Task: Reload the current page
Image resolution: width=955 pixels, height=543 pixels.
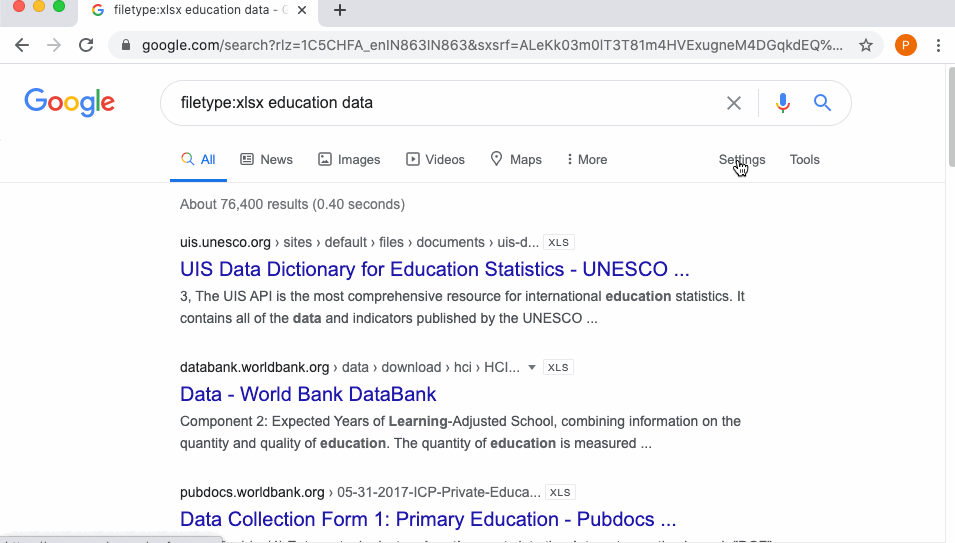Action: [86, 45]
